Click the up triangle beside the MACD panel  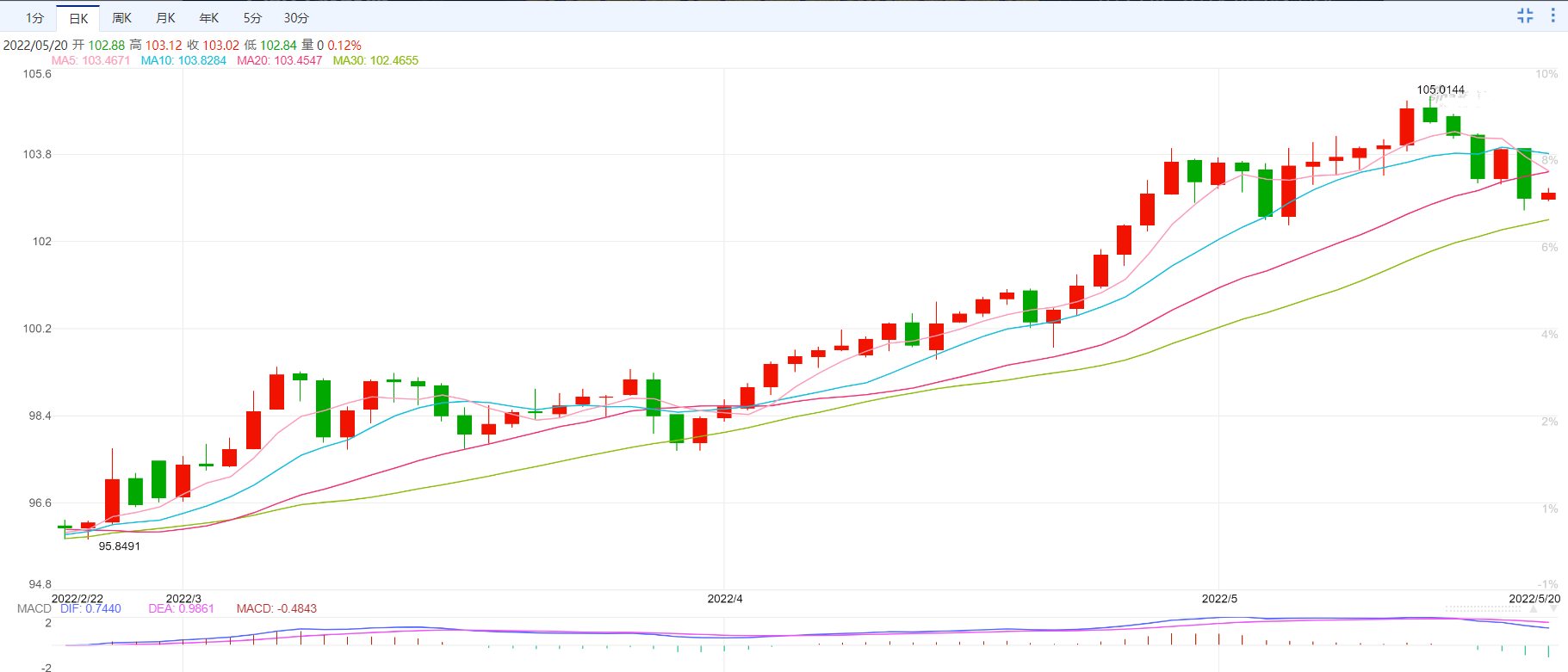1533,609
